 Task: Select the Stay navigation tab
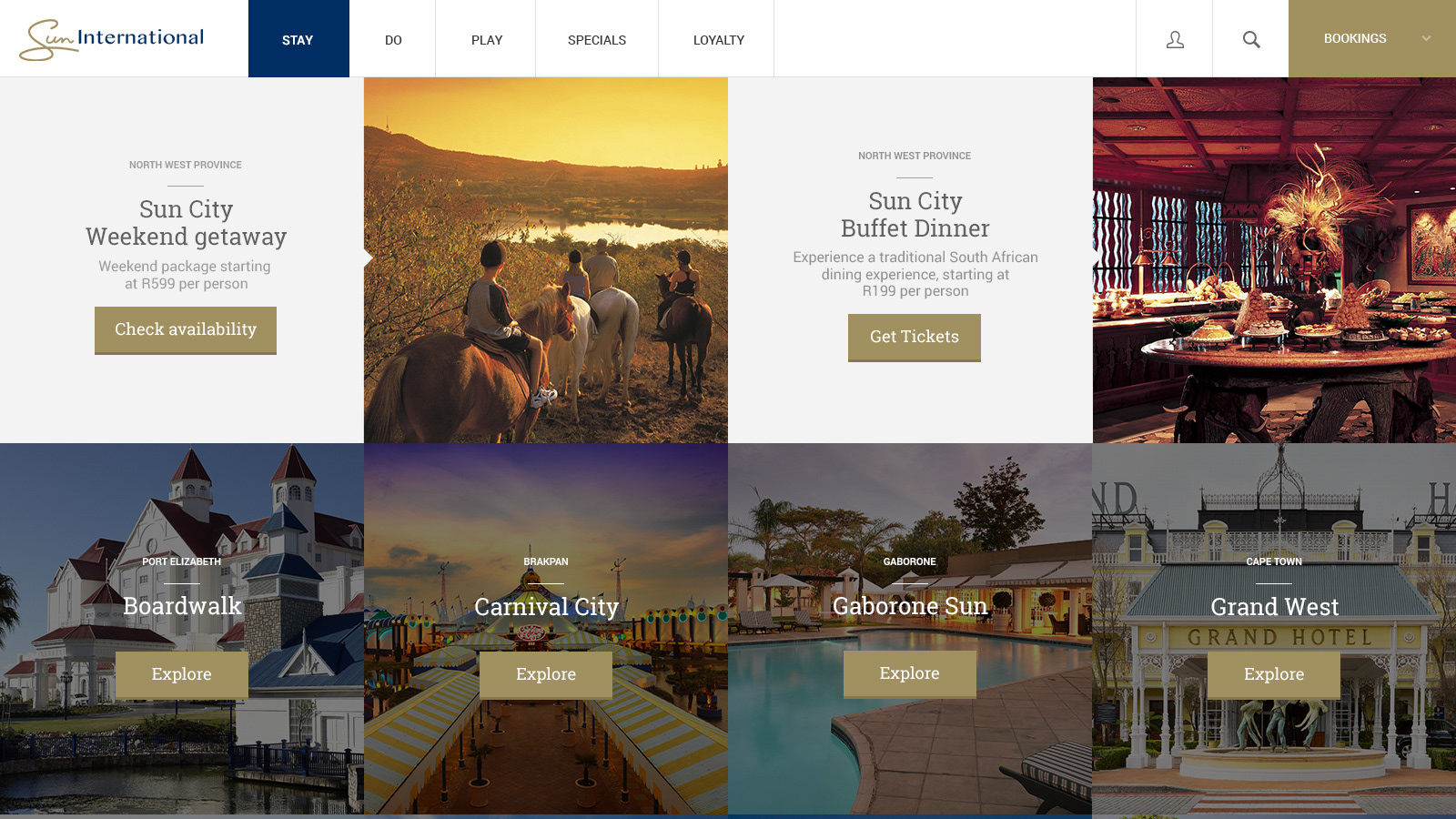point(298,39)
